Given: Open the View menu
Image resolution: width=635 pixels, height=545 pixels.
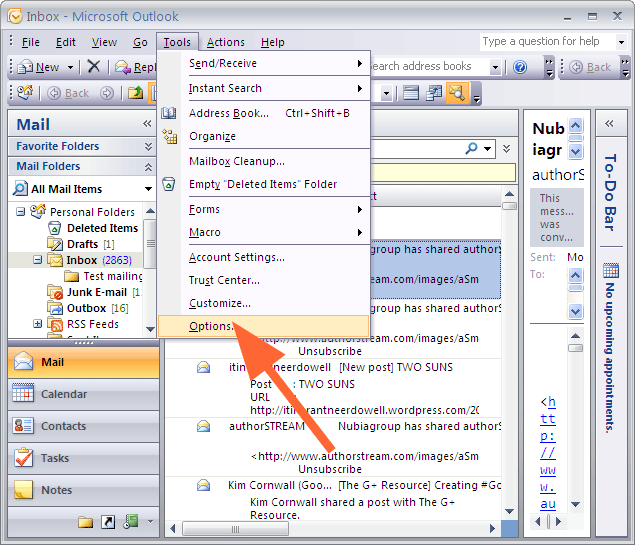Looking at the screenshot, I should [x=104, y=42].
